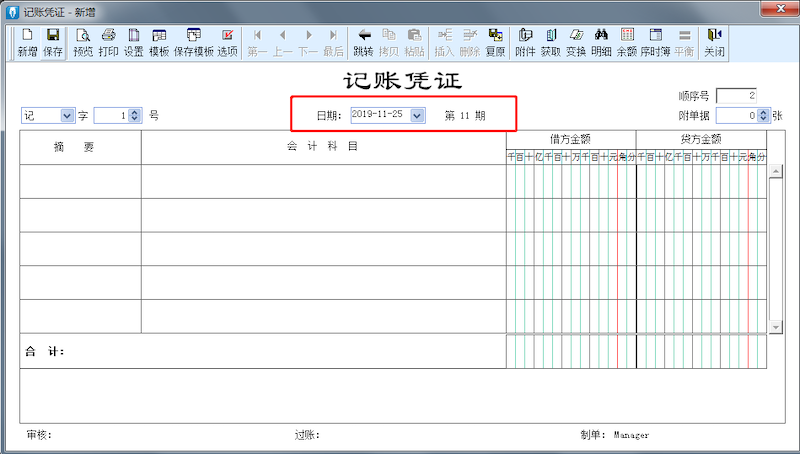Click 关闭 close toolbar icon

[x=714, y=43]
